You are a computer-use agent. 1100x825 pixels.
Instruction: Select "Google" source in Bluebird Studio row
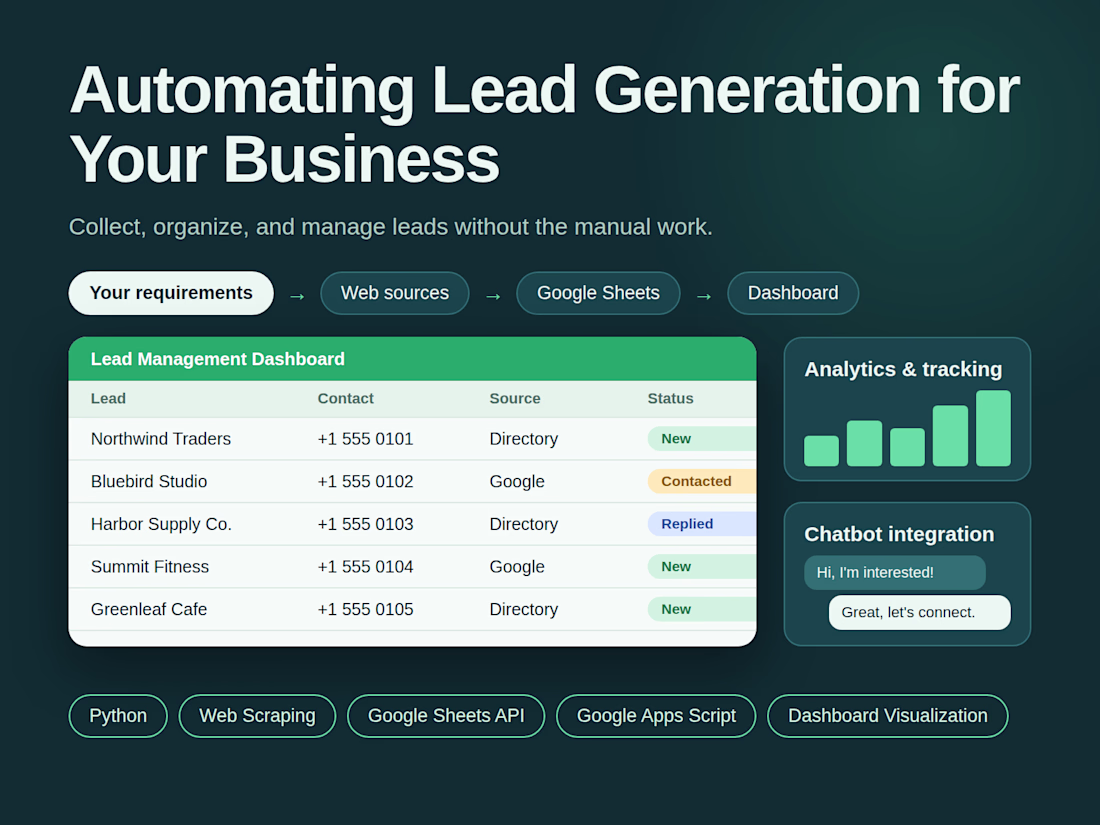[517, 482]
